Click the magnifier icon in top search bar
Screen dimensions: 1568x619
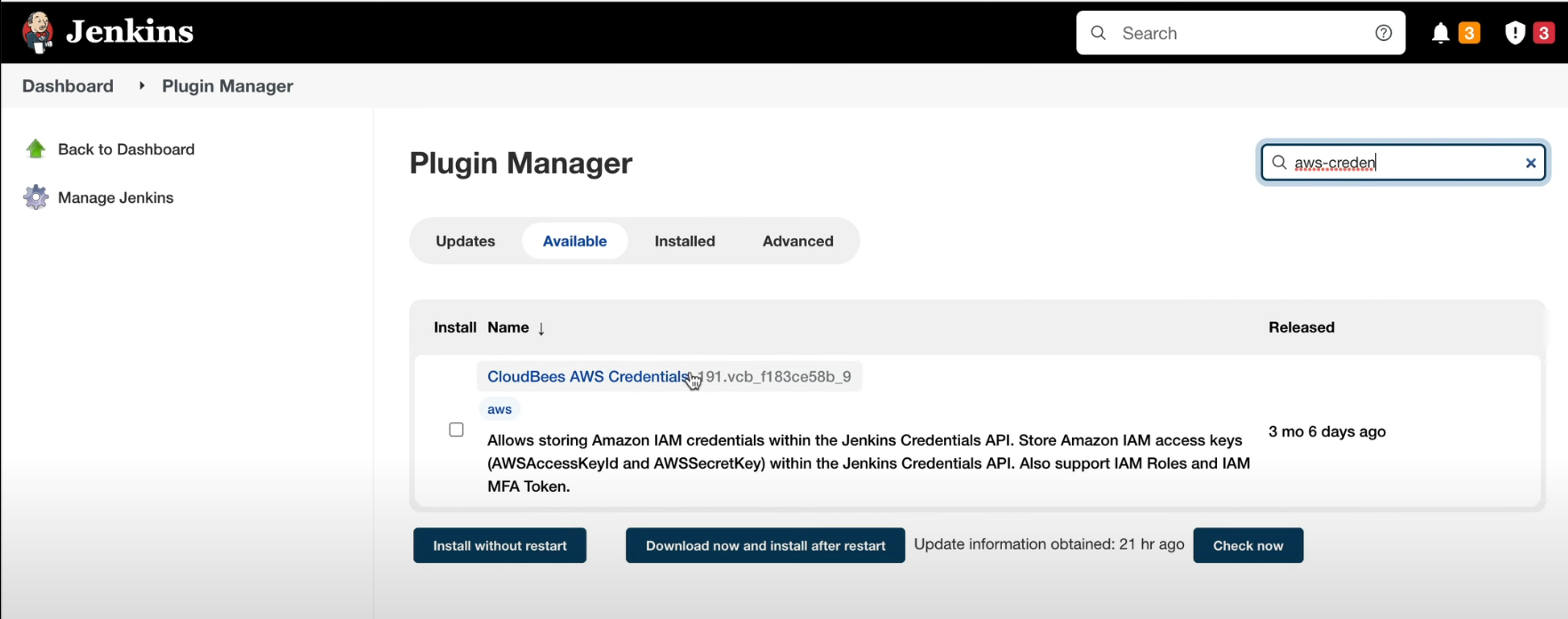[x=1099, y=33]
